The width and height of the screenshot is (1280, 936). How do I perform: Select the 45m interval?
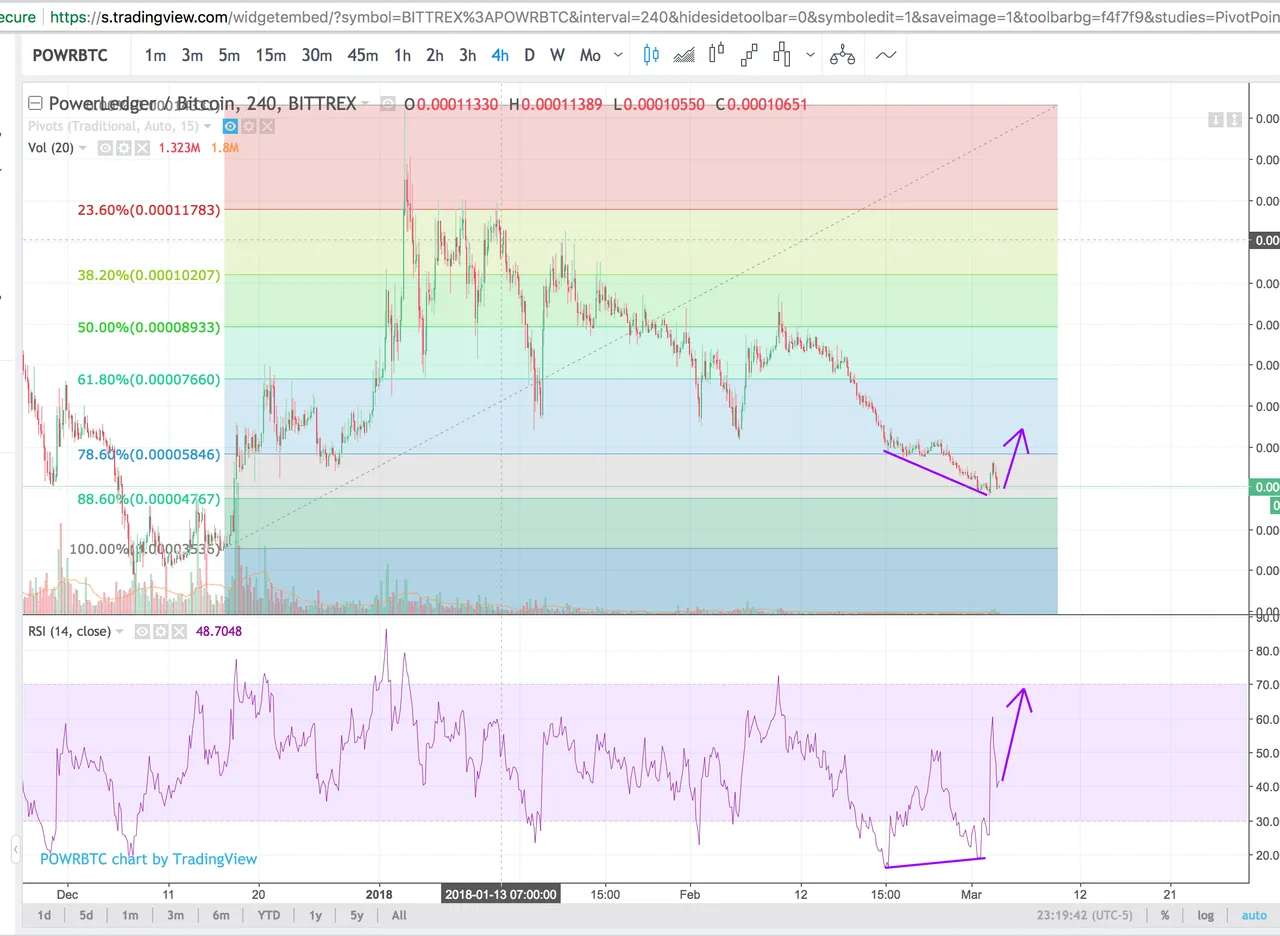(362, 56)
